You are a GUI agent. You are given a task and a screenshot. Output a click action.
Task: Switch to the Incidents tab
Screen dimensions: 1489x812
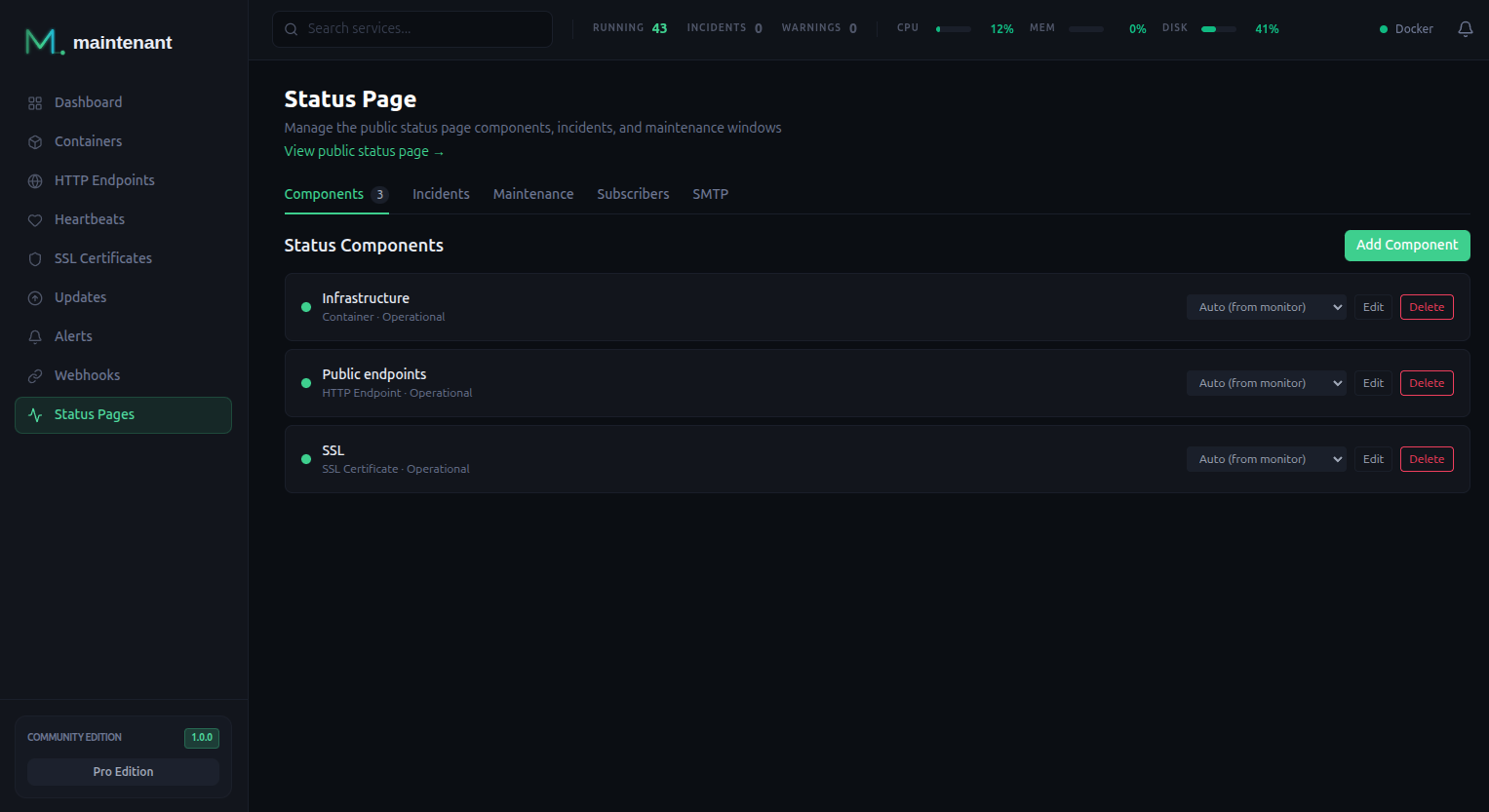441,194
